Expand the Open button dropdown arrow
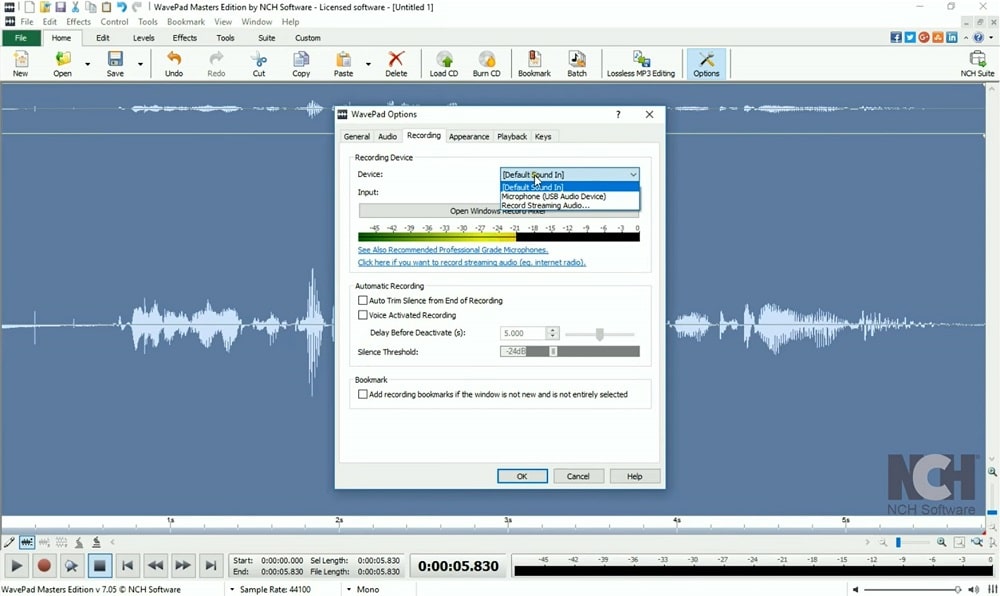This screenshot has width=1000, height=596. click(88, 64)
